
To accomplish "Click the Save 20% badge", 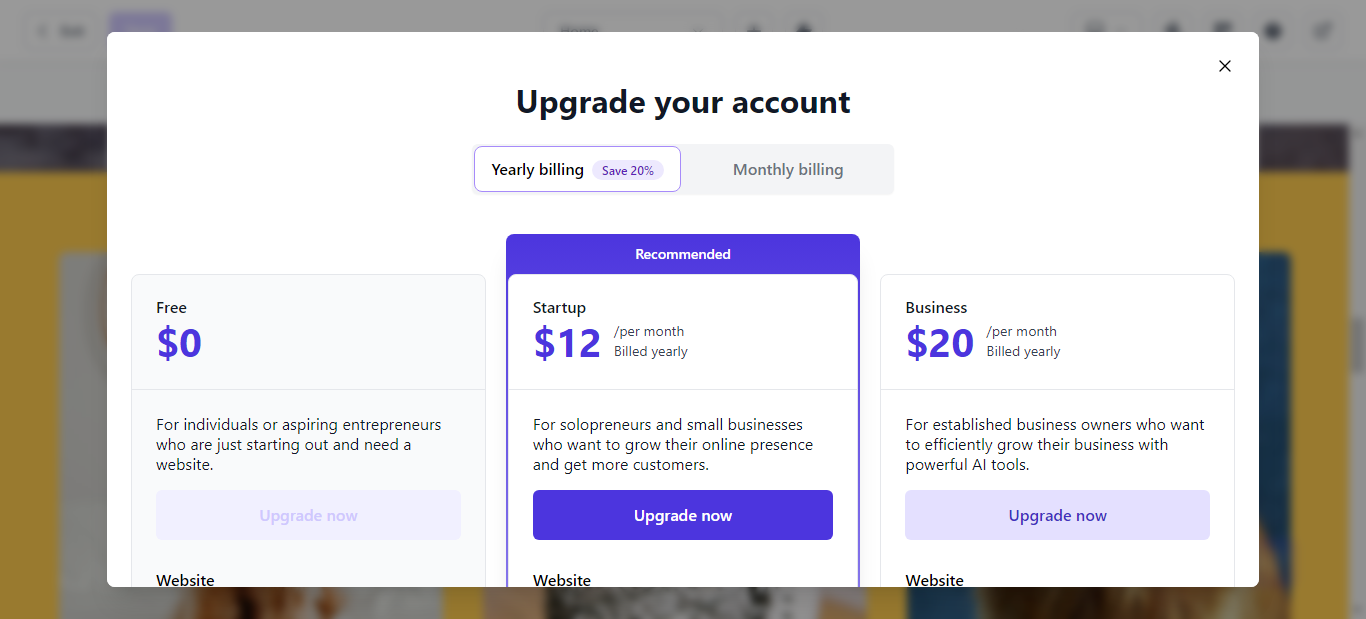I will tap(628, 170).
